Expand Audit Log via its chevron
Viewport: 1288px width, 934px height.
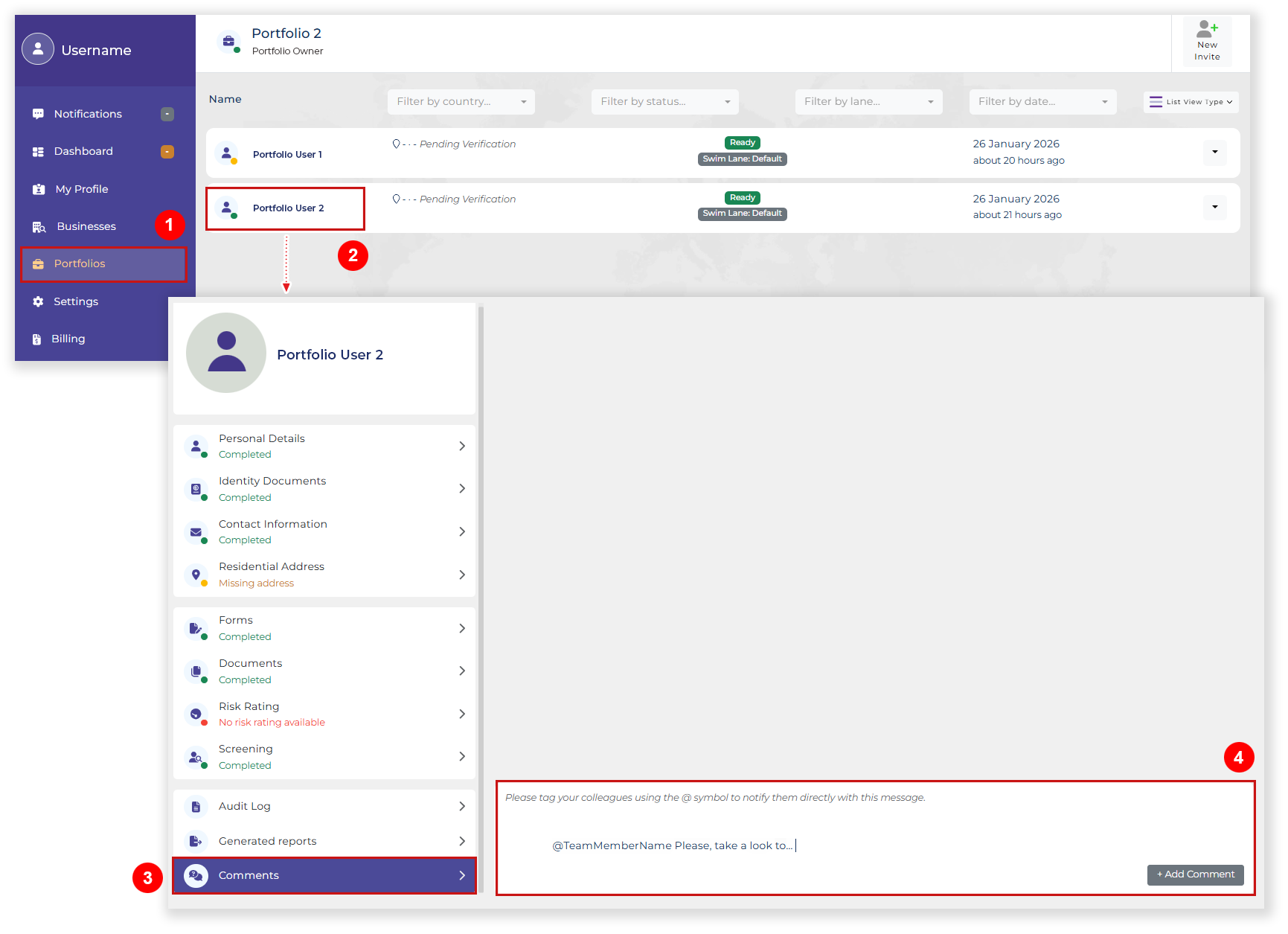[462, 807]
